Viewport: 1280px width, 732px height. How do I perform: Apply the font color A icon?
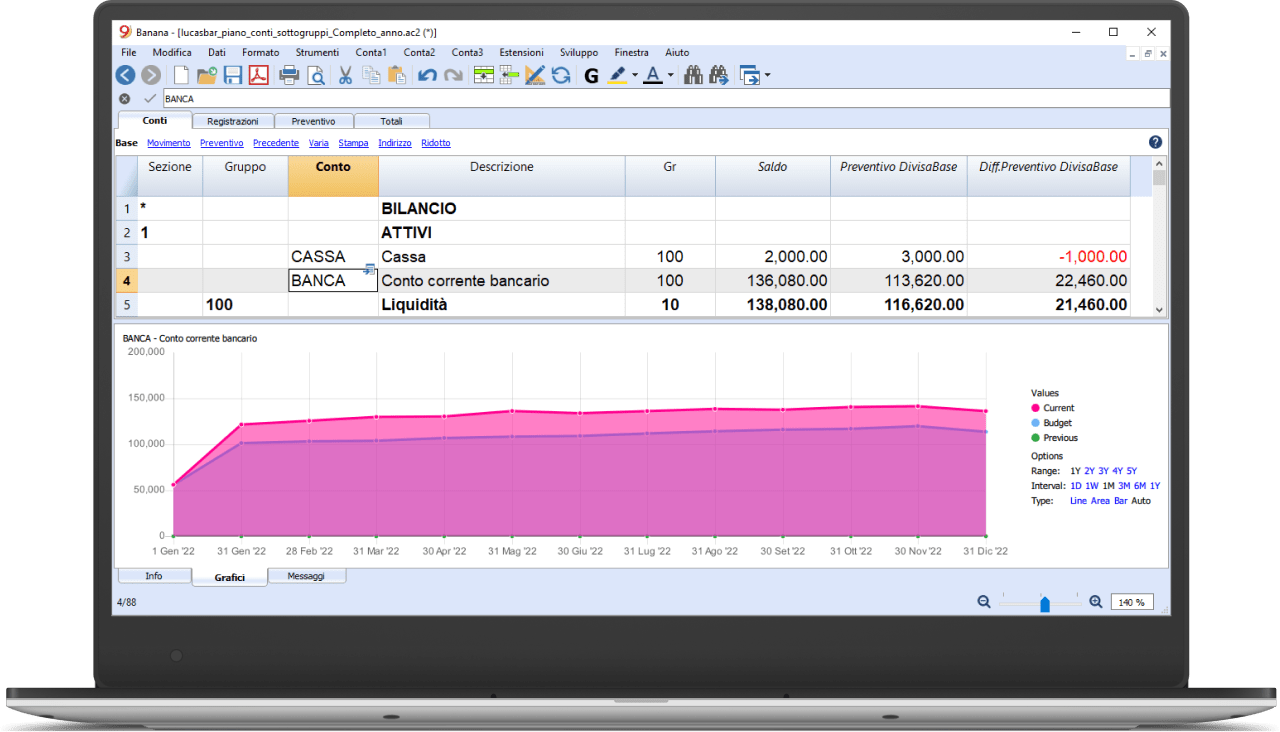pos(653,75)
